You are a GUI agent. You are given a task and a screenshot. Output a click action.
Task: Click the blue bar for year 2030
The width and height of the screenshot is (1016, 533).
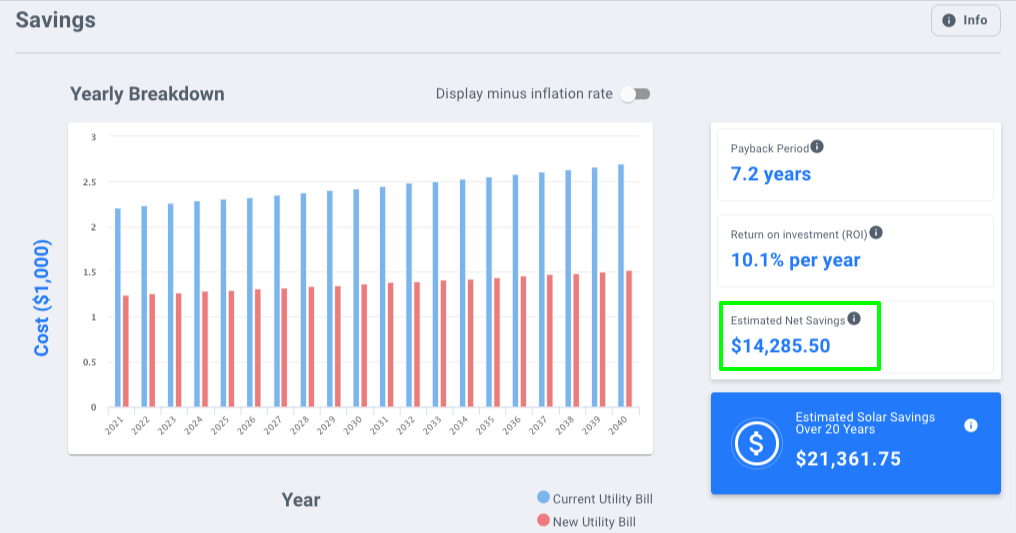point(356,298)
